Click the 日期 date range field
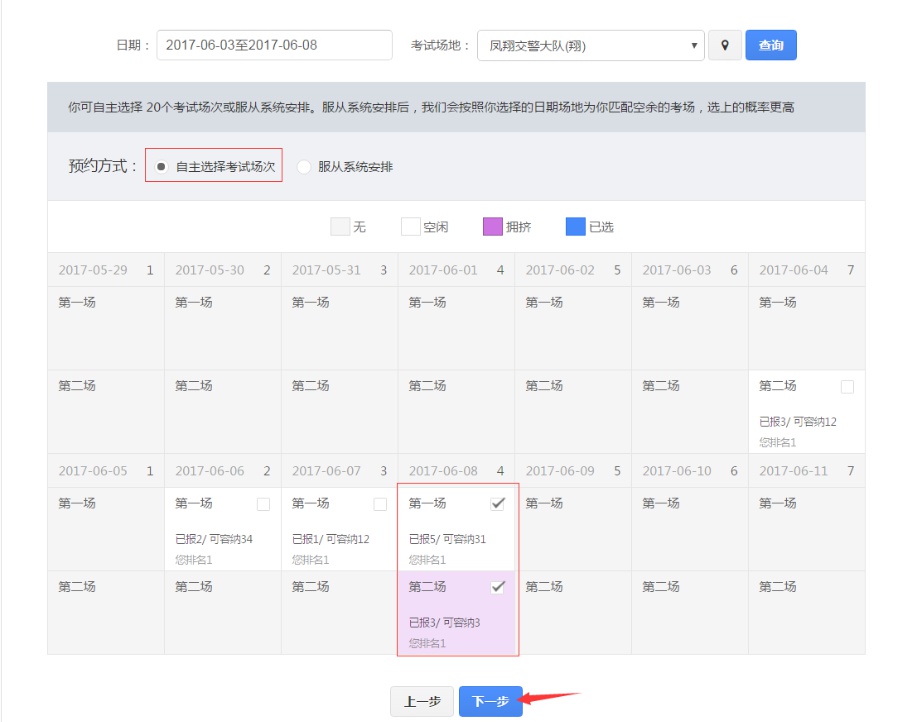This screenshot has height=722, width=910. click(274, 46)
